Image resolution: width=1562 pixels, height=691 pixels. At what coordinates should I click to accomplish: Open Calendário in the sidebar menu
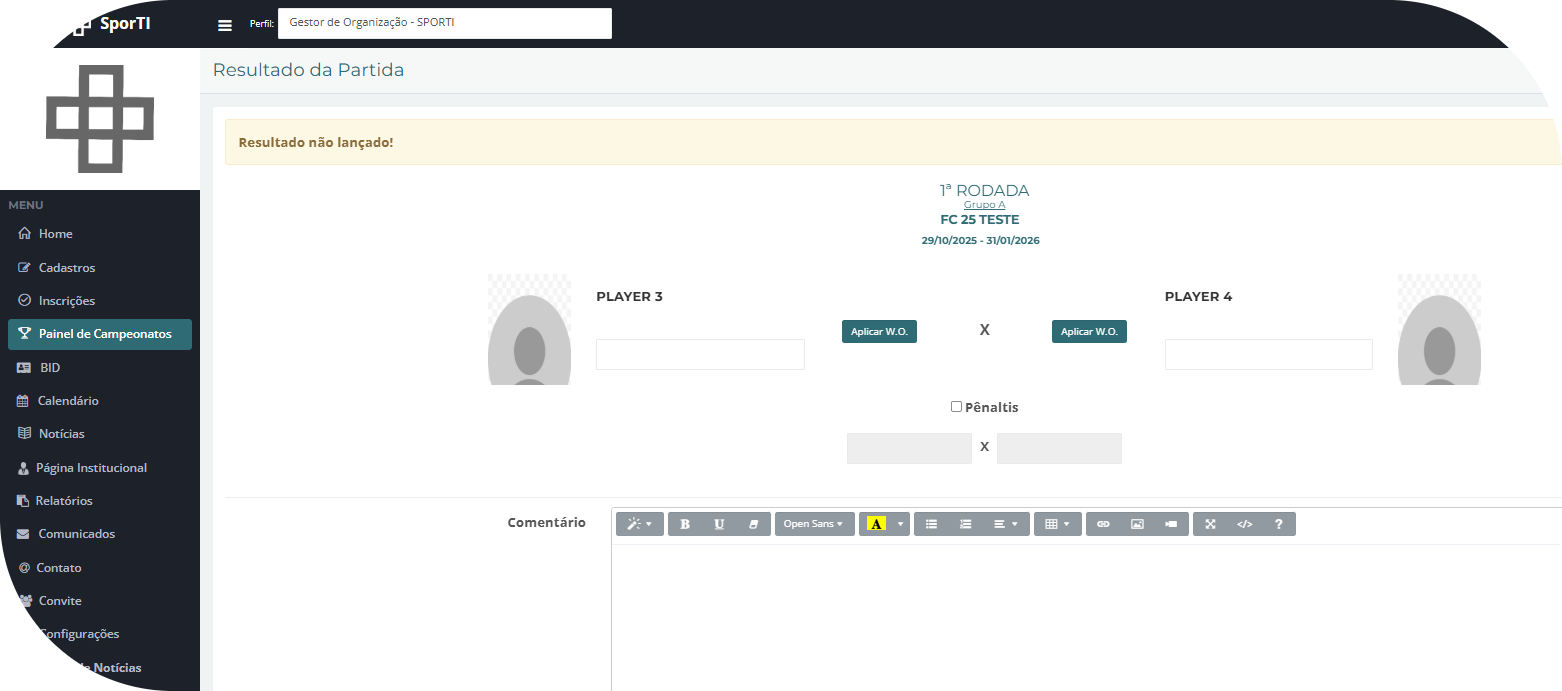[68, 401]
